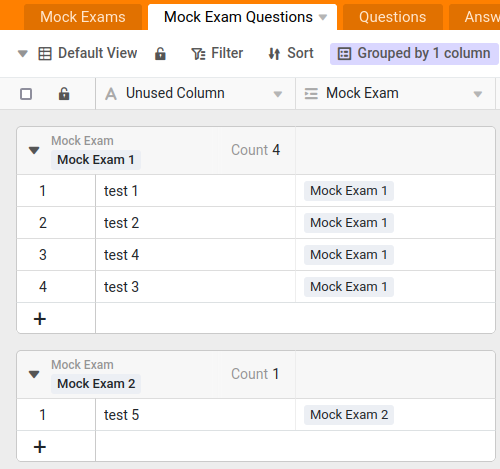Collapse the Mock Exam 1 group

[34, 150]
